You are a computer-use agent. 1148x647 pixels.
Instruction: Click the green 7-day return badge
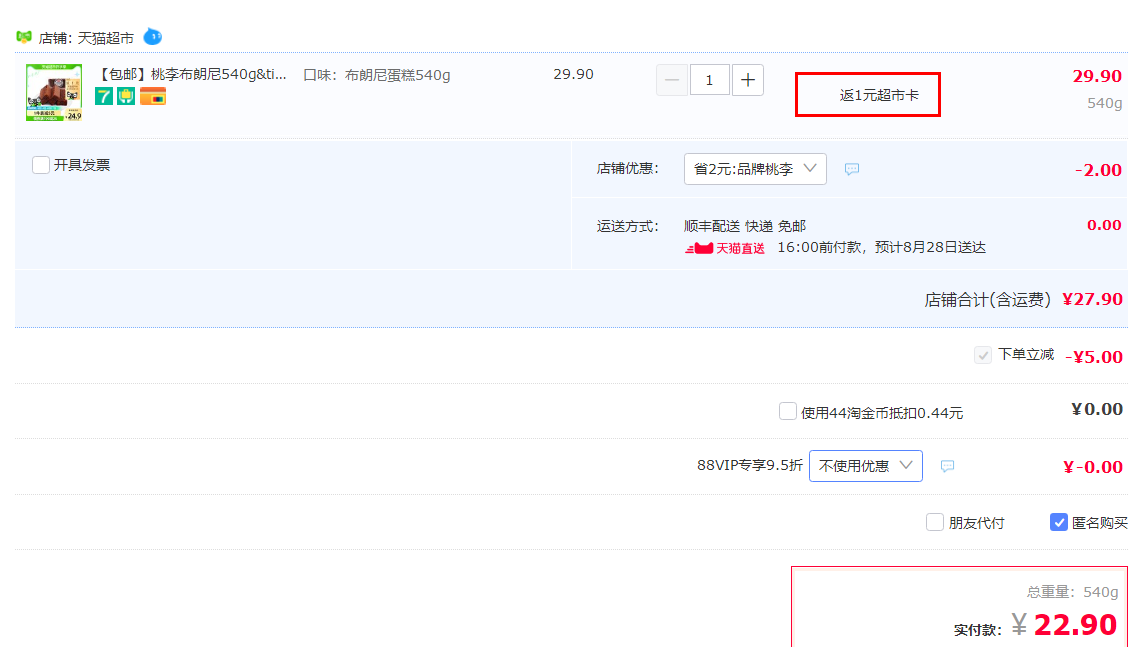(x=104, y=96)
